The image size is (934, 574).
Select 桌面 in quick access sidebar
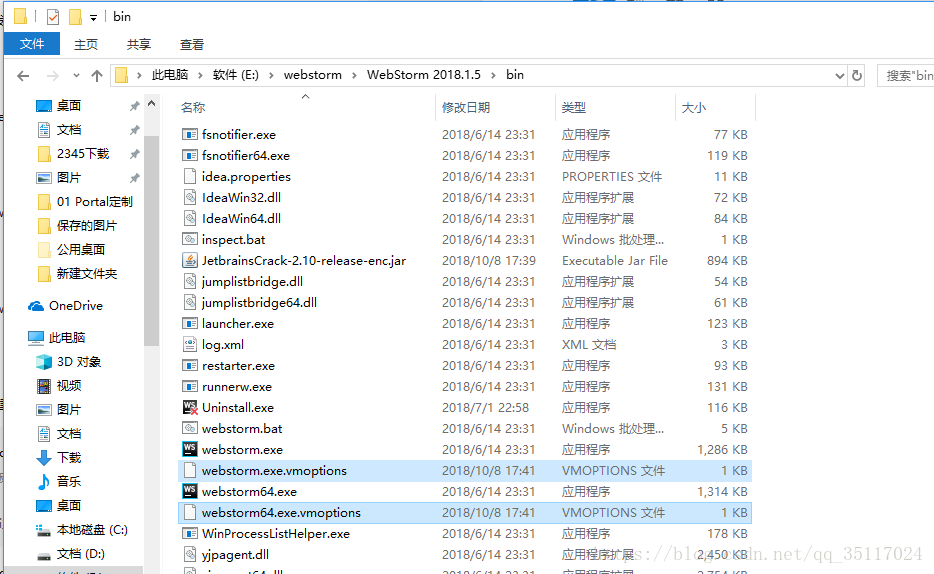pos(69,106)
